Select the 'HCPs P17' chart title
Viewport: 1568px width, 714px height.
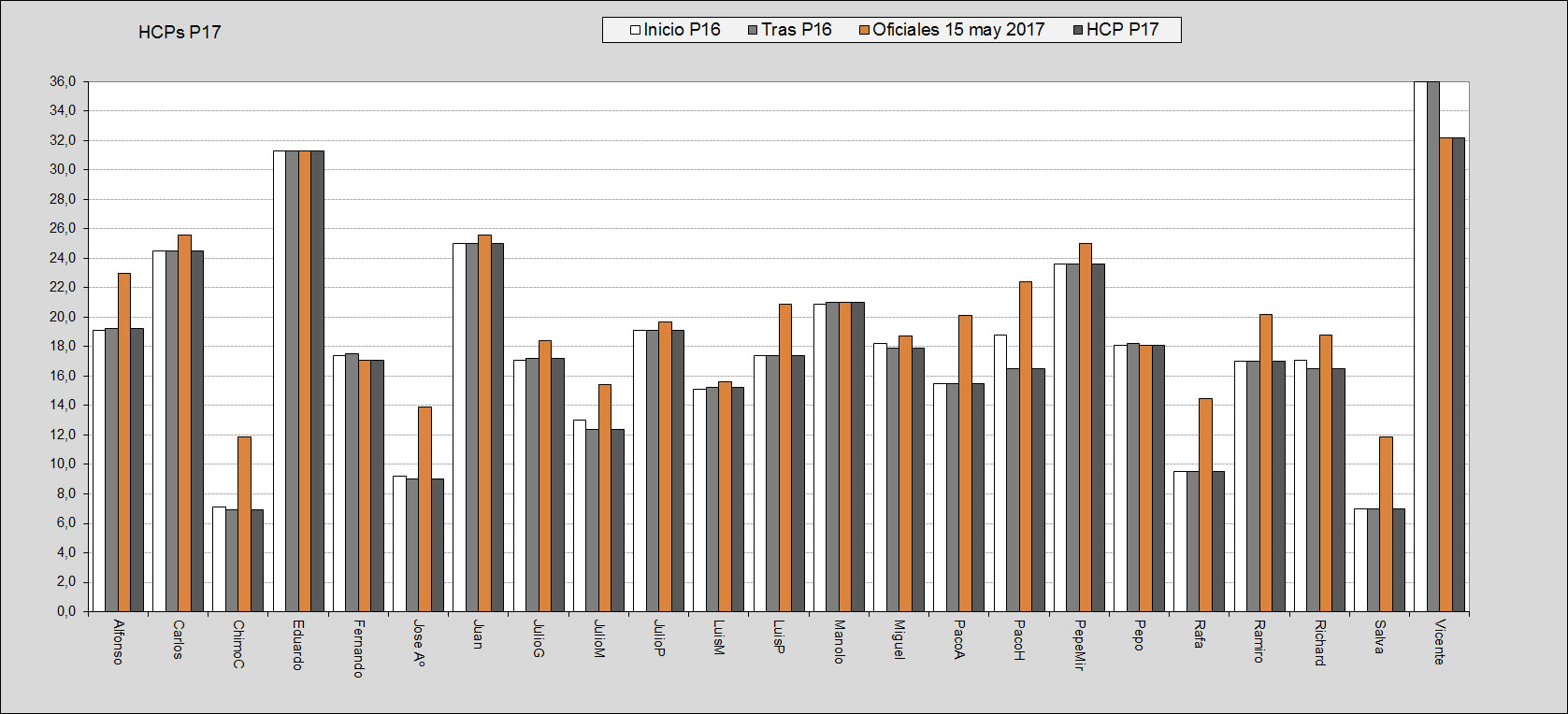point(180,32)
